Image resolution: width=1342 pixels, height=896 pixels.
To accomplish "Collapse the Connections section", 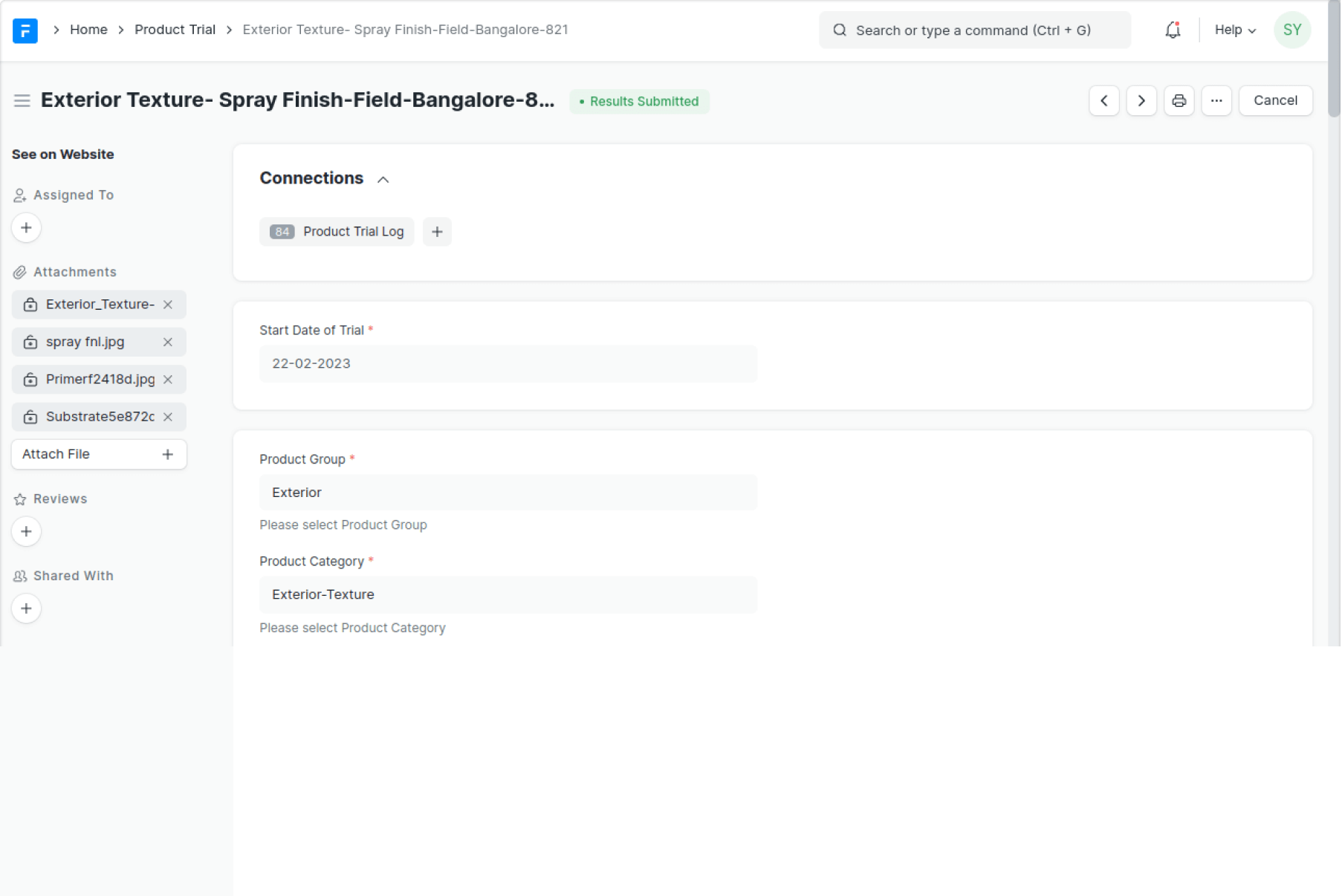I will 383,180.
